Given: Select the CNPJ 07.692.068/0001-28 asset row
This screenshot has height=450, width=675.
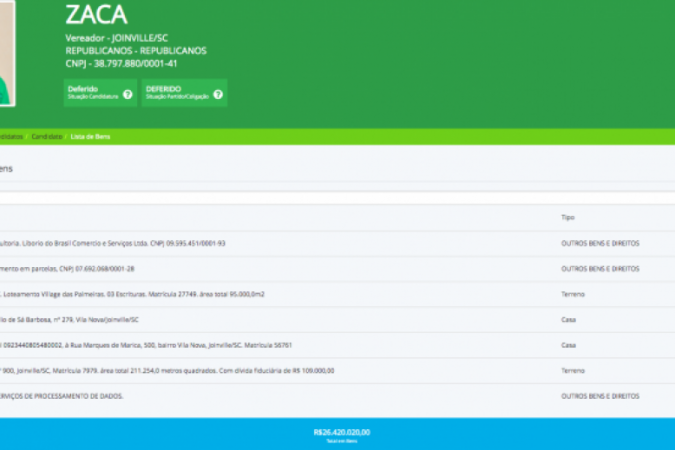Looking at the screenshot, I should coord(70,268).
